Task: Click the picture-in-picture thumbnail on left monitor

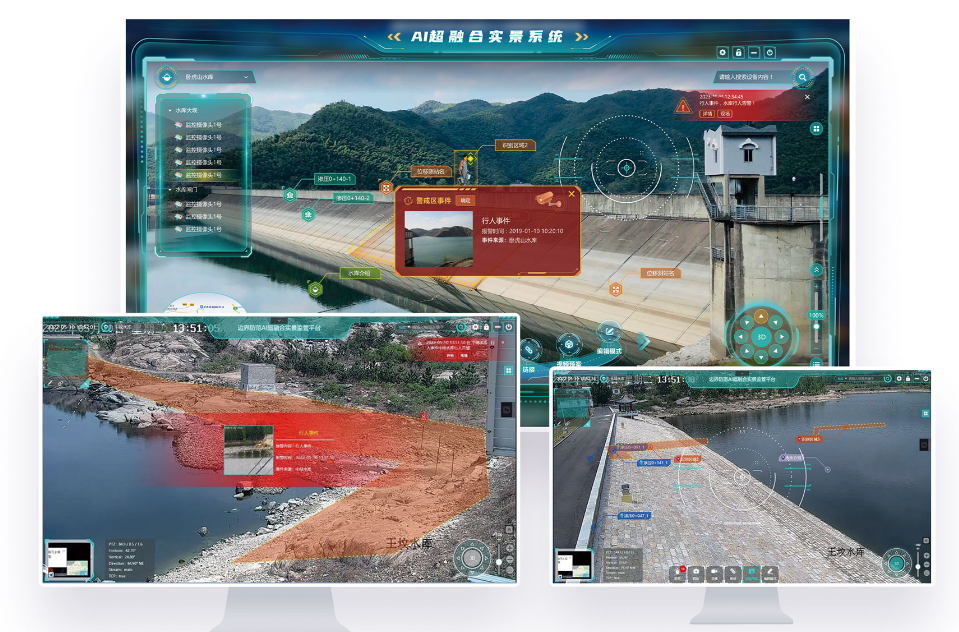Action: 69,559
